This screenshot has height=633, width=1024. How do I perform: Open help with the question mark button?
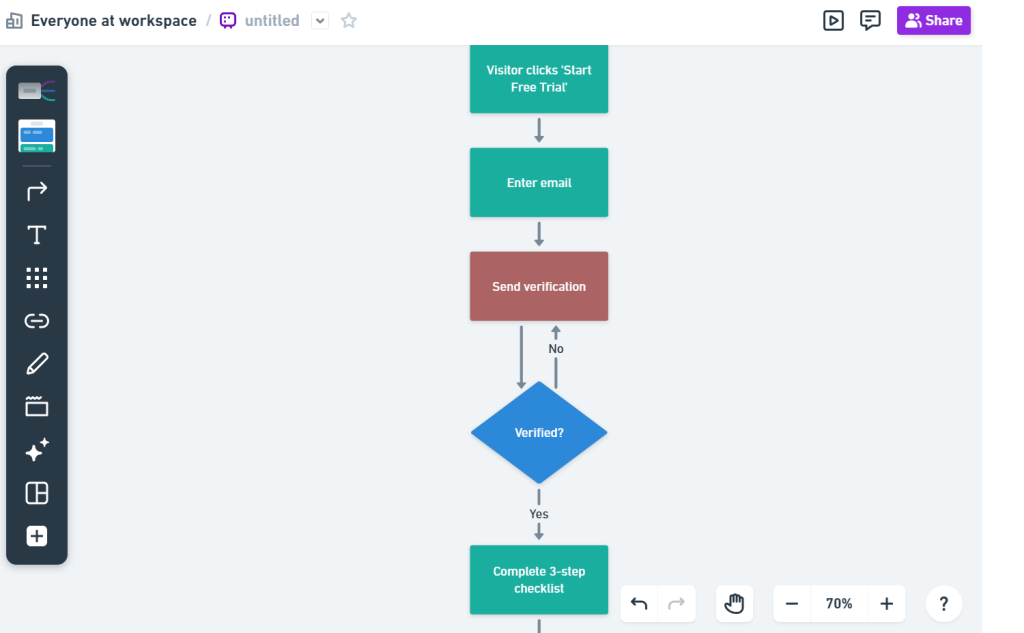pos(943,603)
